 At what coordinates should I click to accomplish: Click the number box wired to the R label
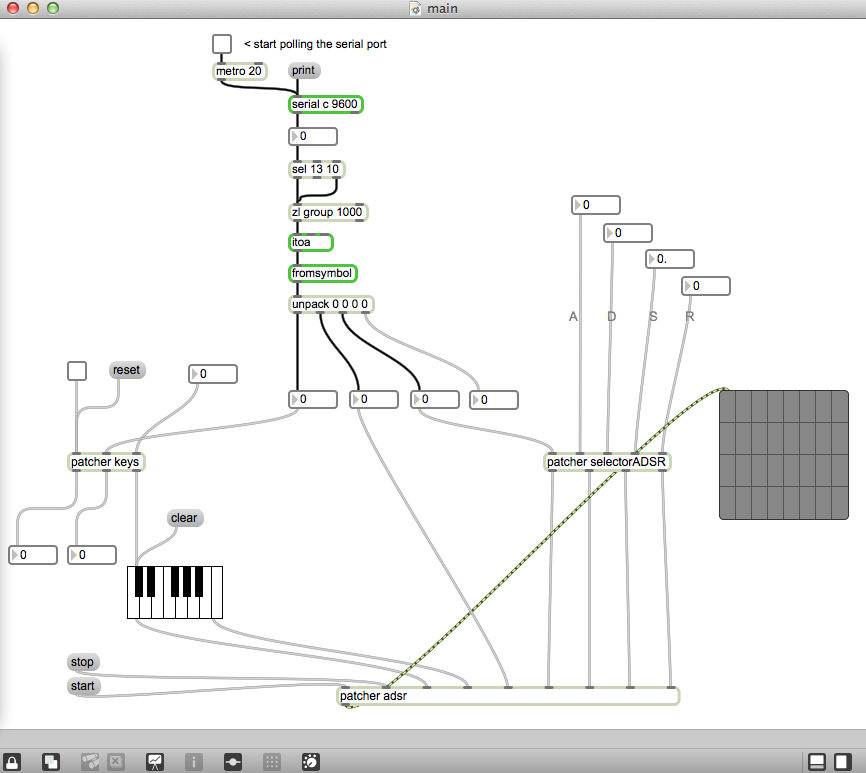(x=706, y=286)
